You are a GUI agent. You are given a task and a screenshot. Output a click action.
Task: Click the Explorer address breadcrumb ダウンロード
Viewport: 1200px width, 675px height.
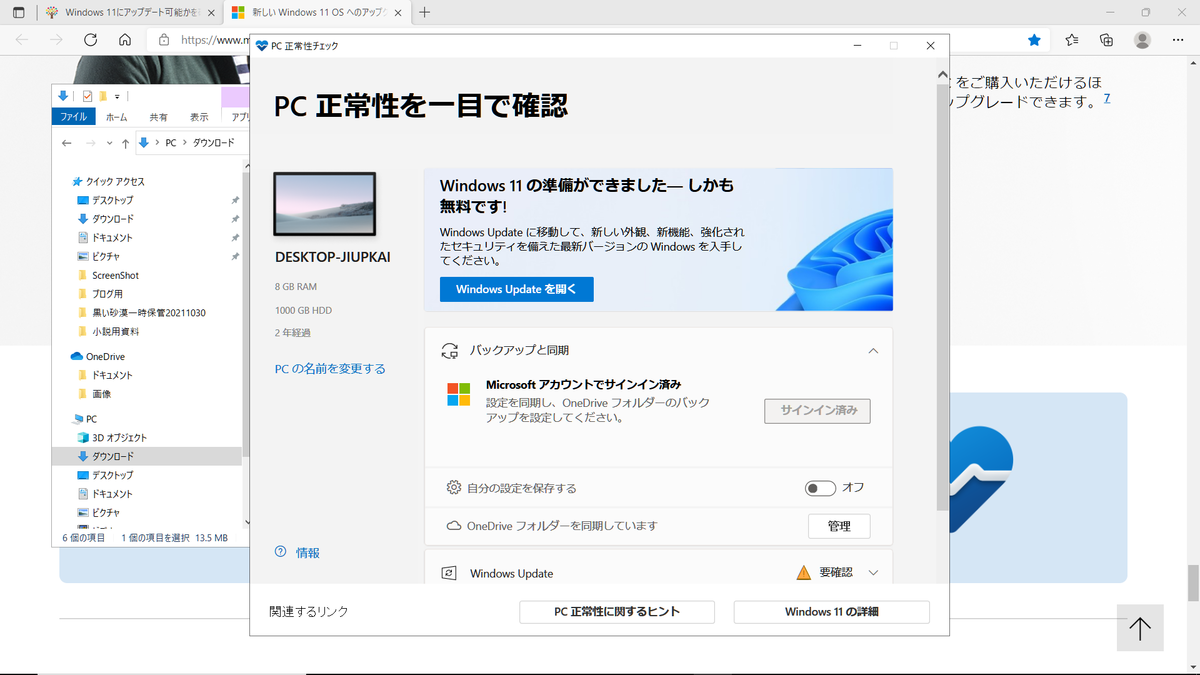click(x=214, y=143)
